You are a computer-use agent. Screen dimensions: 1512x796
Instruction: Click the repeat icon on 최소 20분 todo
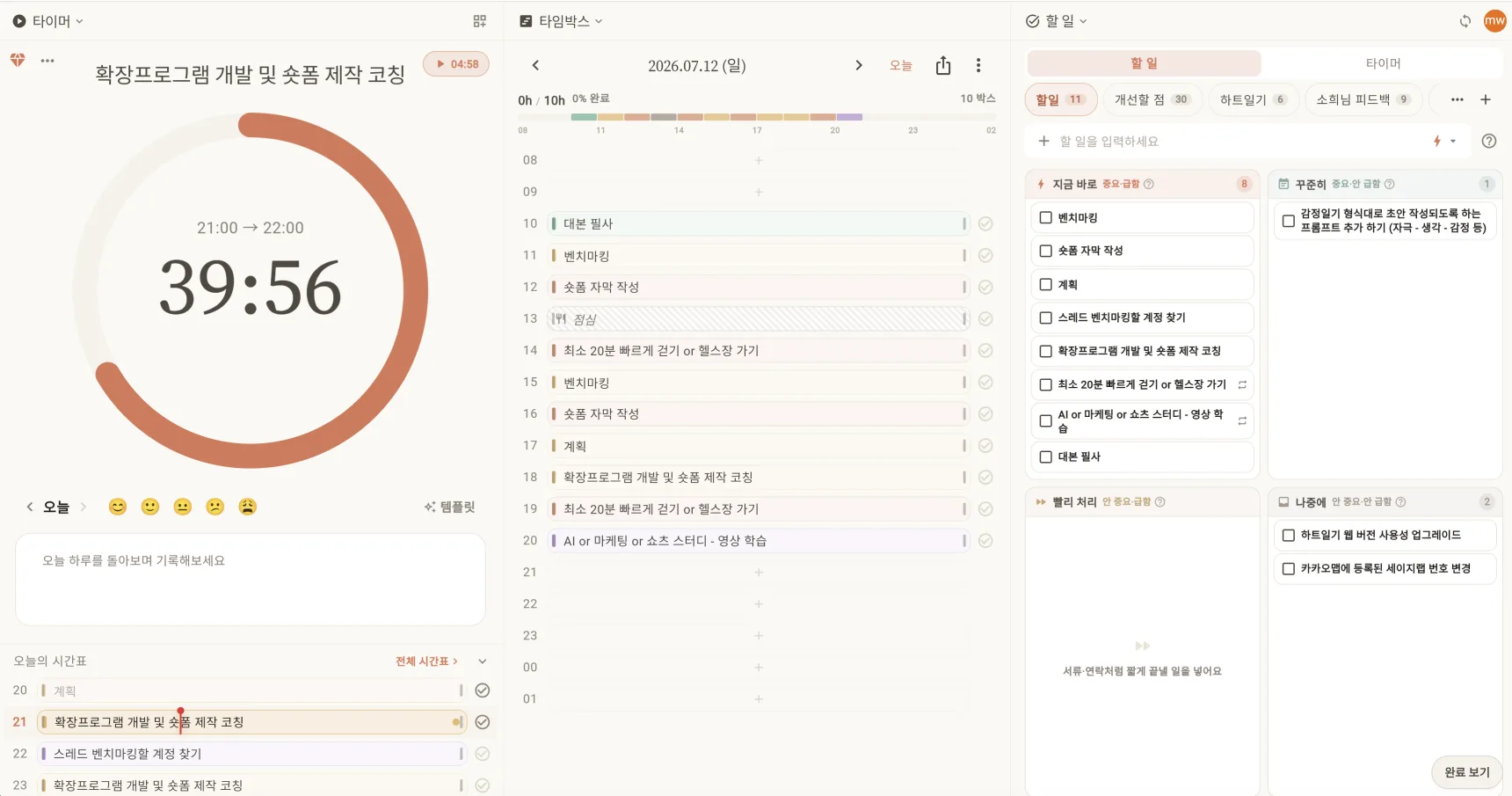coord(1242,384)
